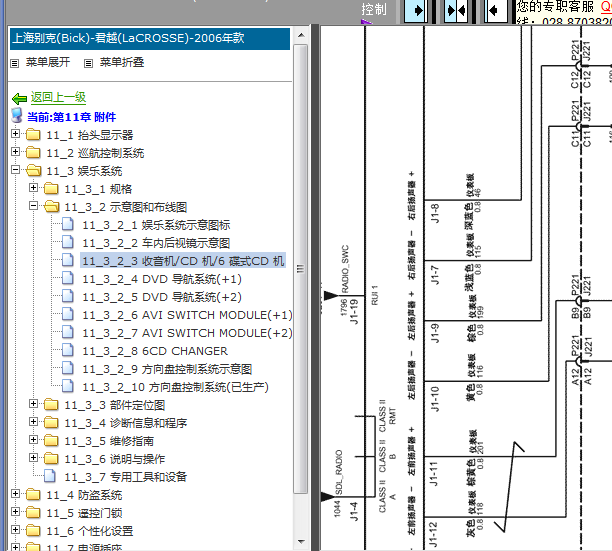Expand the 11_5 遥控门锁 node
The image size is (612, 551).
tap(16, 512)
